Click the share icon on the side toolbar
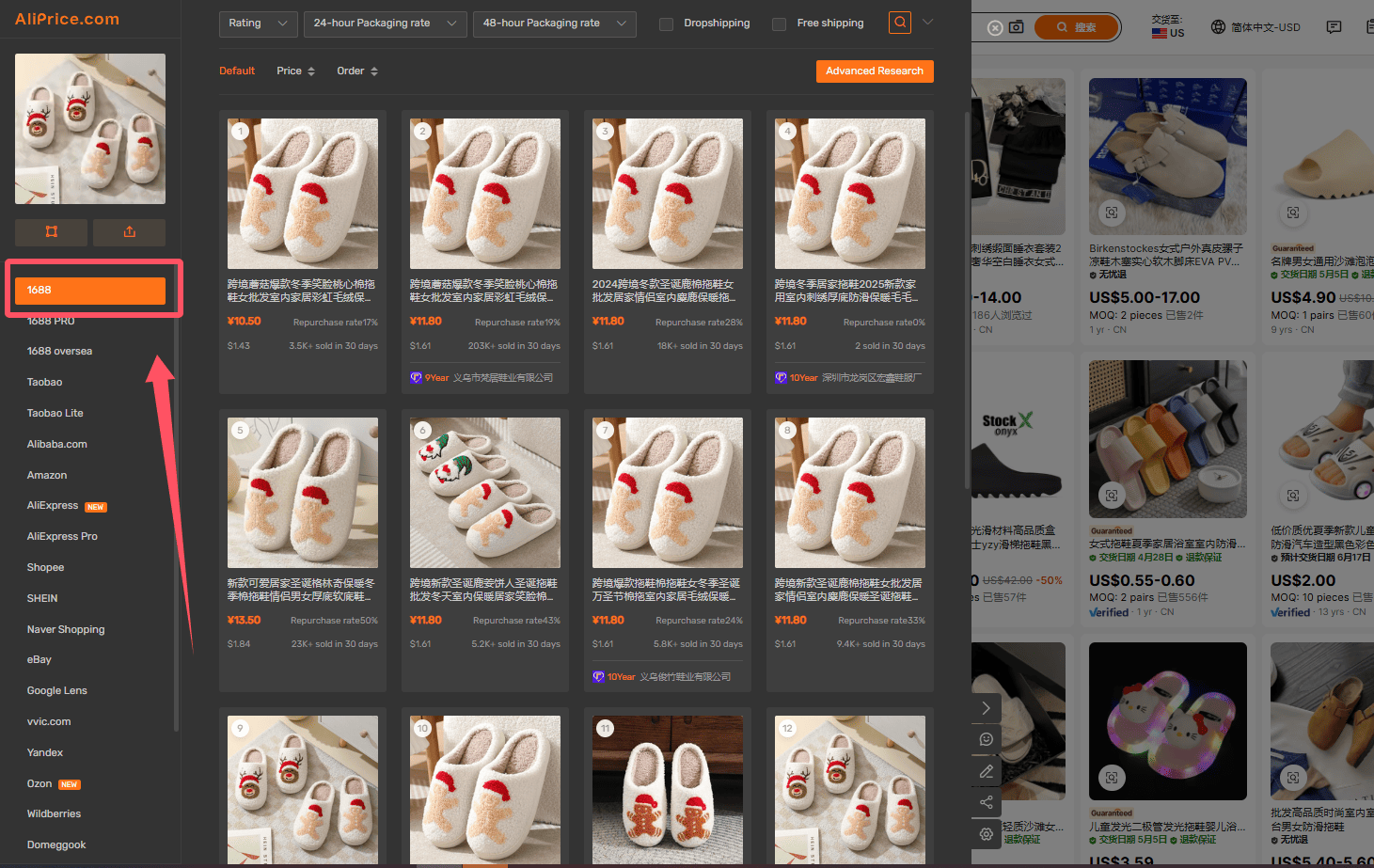 point(986,802)
